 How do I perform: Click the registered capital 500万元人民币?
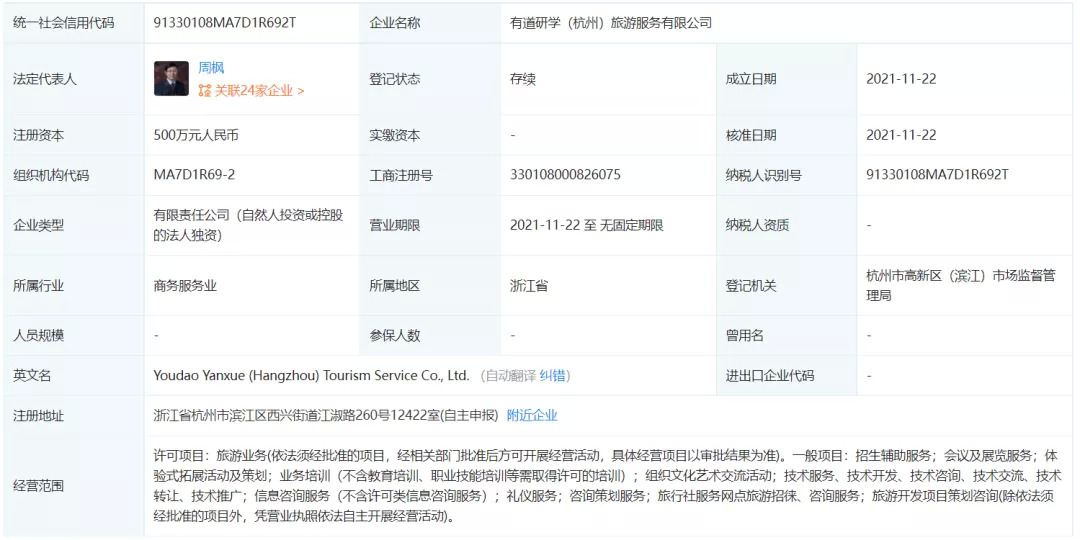(196, 135)
